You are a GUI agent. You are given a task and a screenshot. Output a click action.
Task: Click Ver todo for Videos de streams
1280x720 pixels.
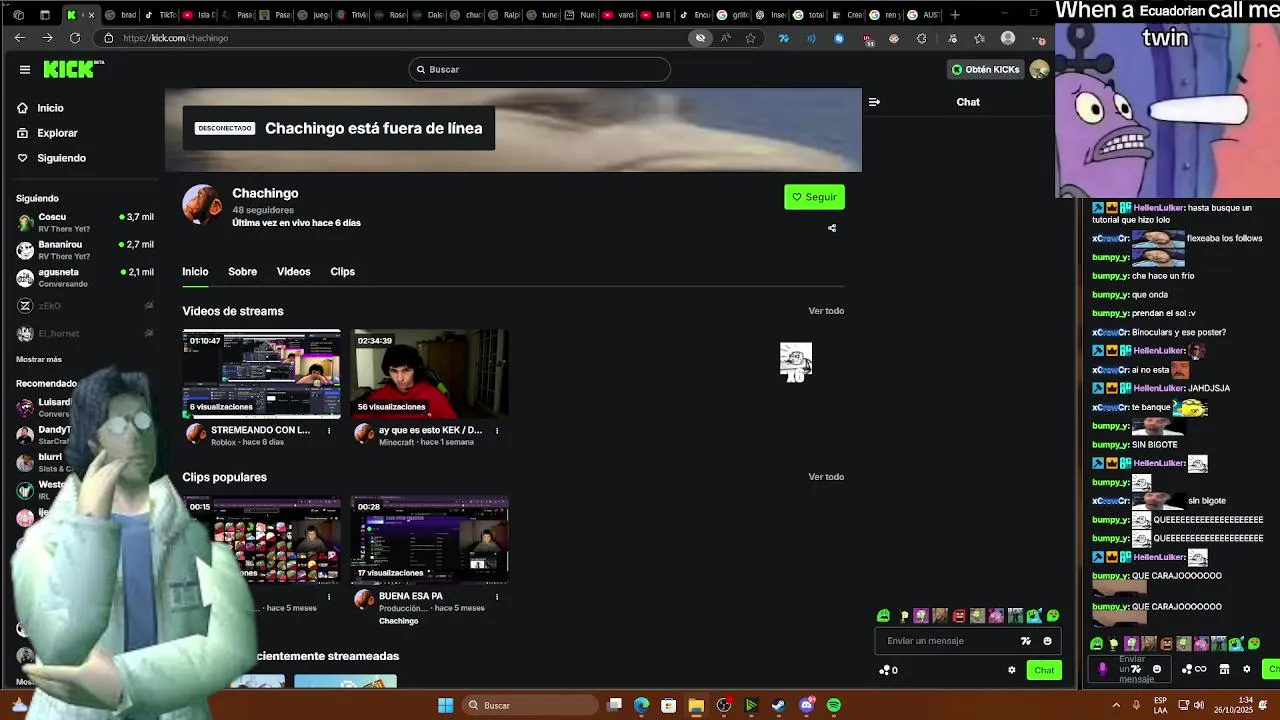pyautogui.click(x=826, y=311)
